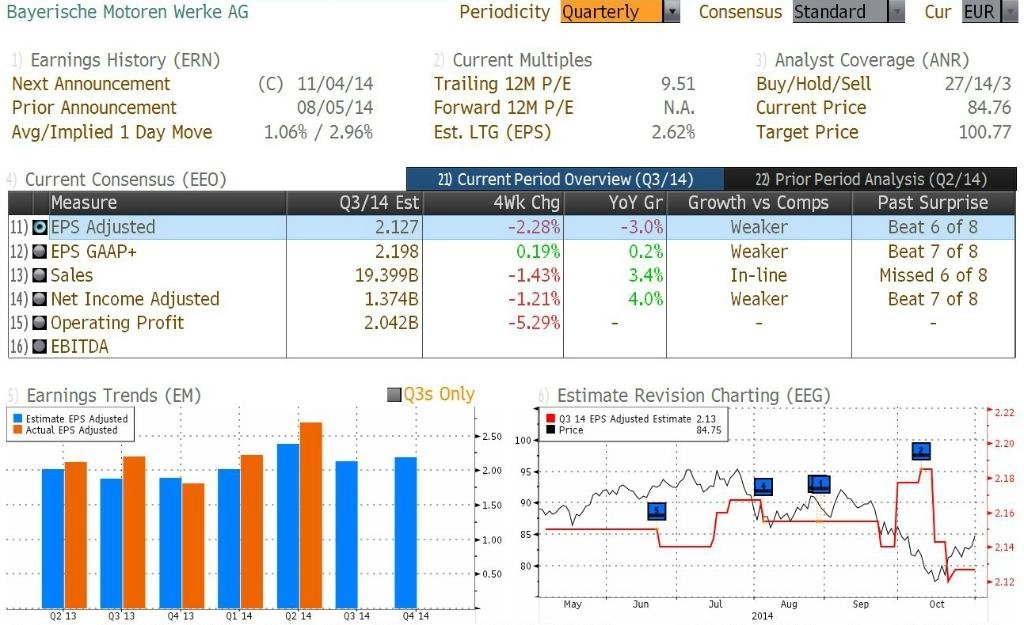The height and width of the screenshot is (625, 1024).
Task: Click the Bayerische Motoren Werke AG title
Action: click(127, 12)
